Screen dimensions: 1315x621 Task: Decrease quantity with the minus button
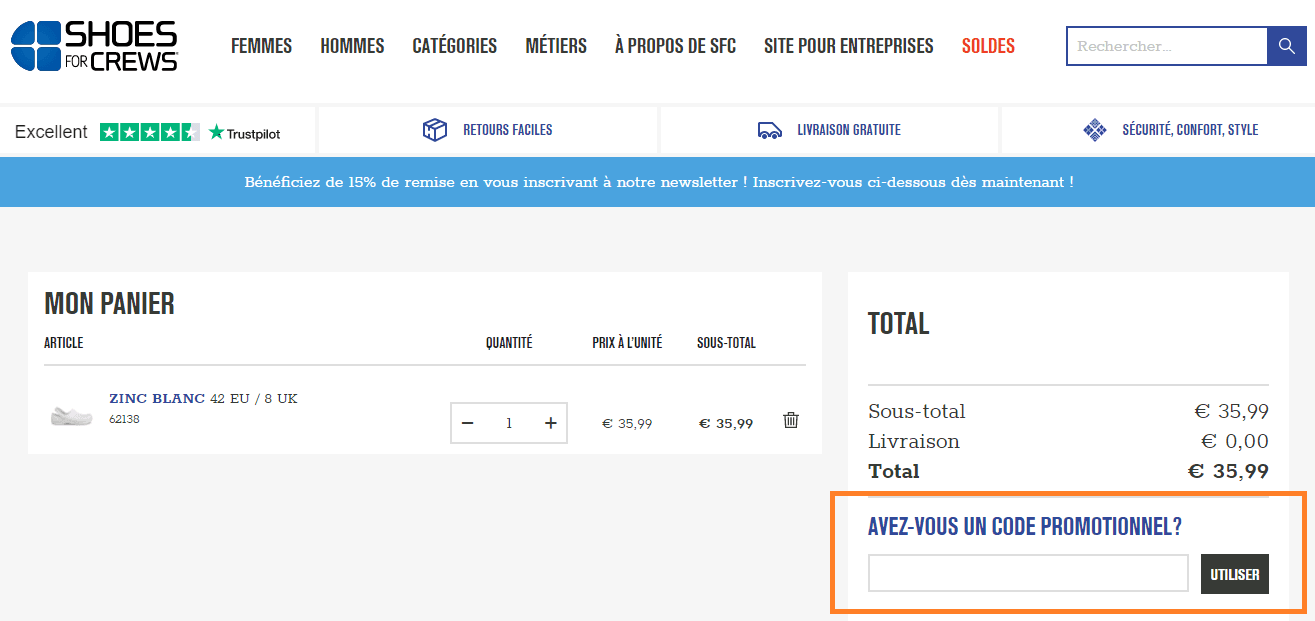(x=467, y=423)
